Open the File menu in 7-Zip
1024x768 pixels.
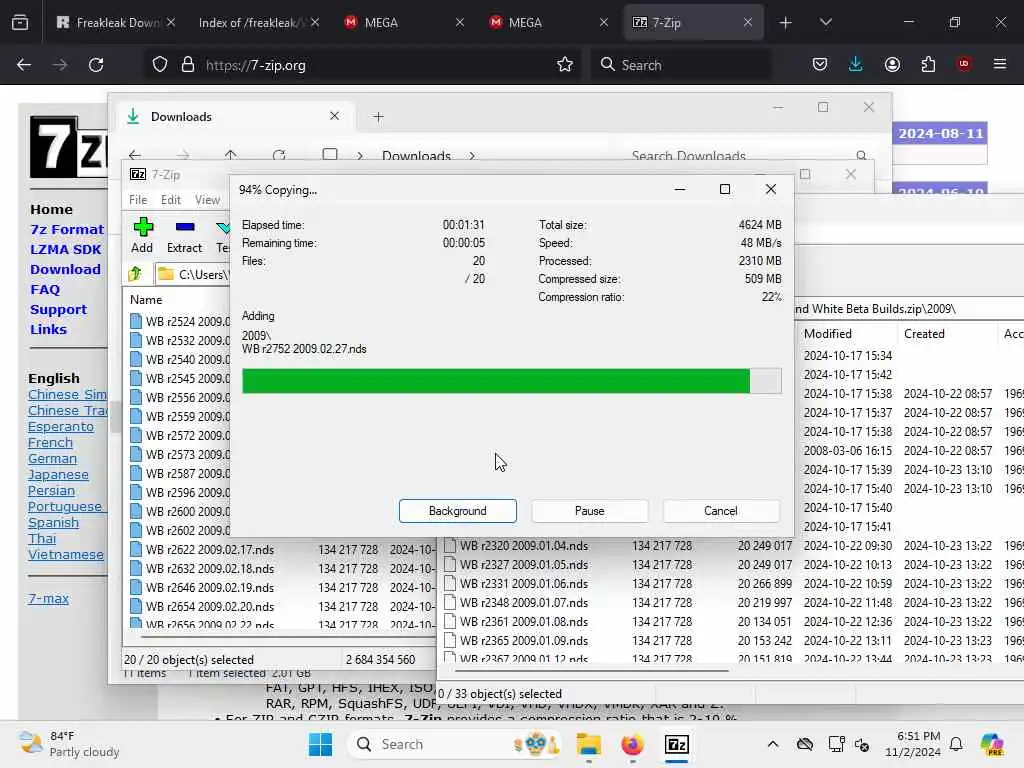coord(138,200)
